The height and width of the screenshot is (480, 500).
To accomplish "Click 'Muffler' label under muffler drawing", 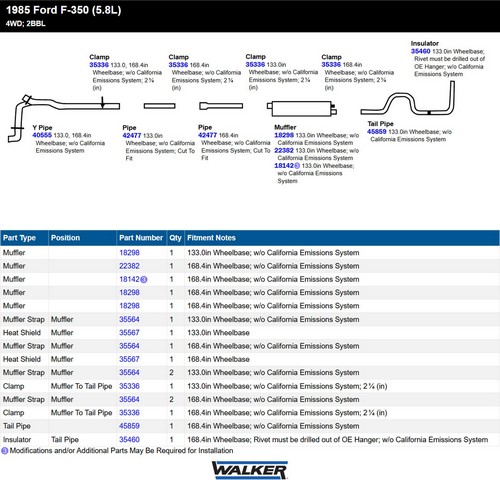I will (x=285, y=127).
